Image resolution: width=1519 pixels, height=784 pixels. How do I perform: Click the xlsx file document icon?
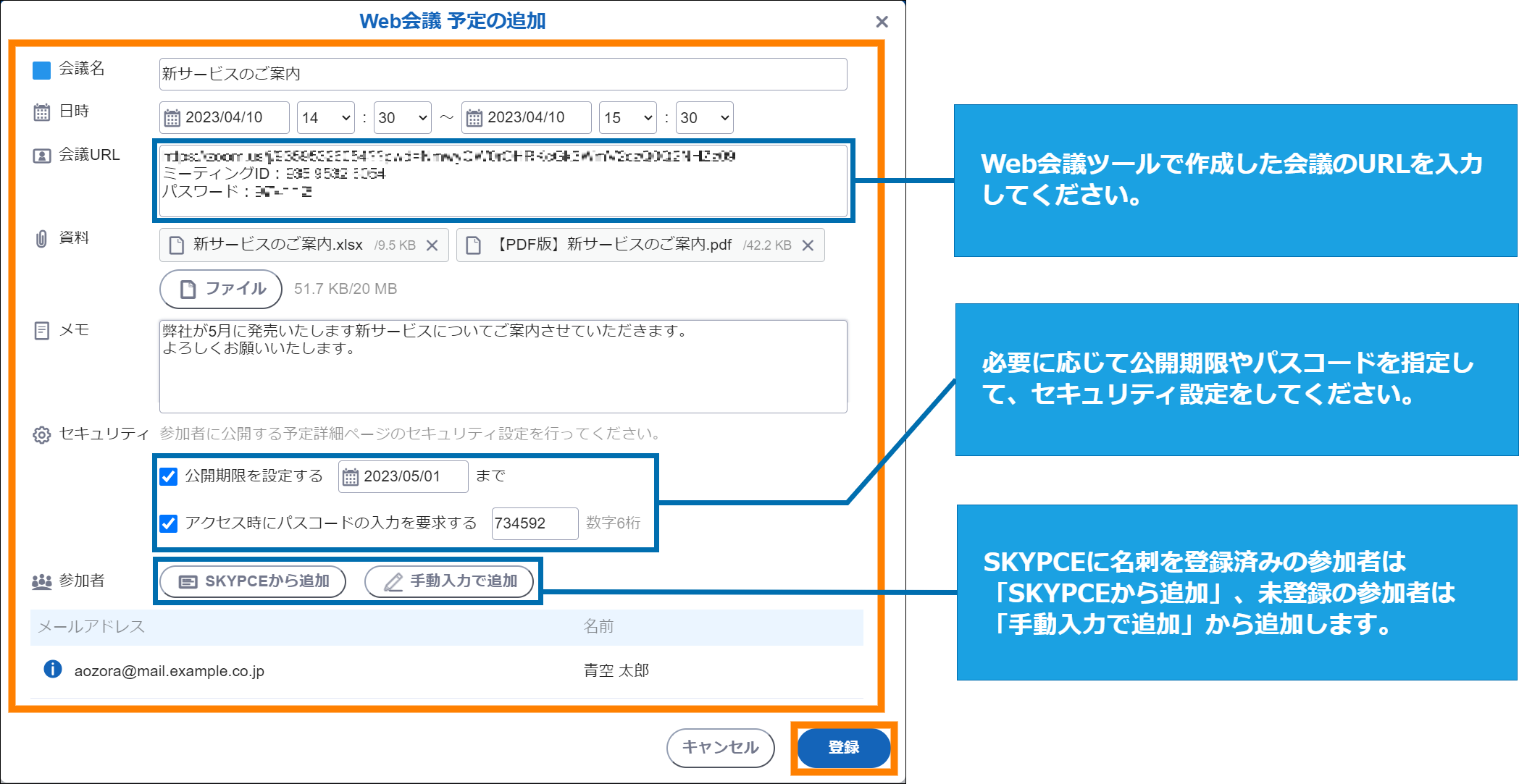pos(176,245)
